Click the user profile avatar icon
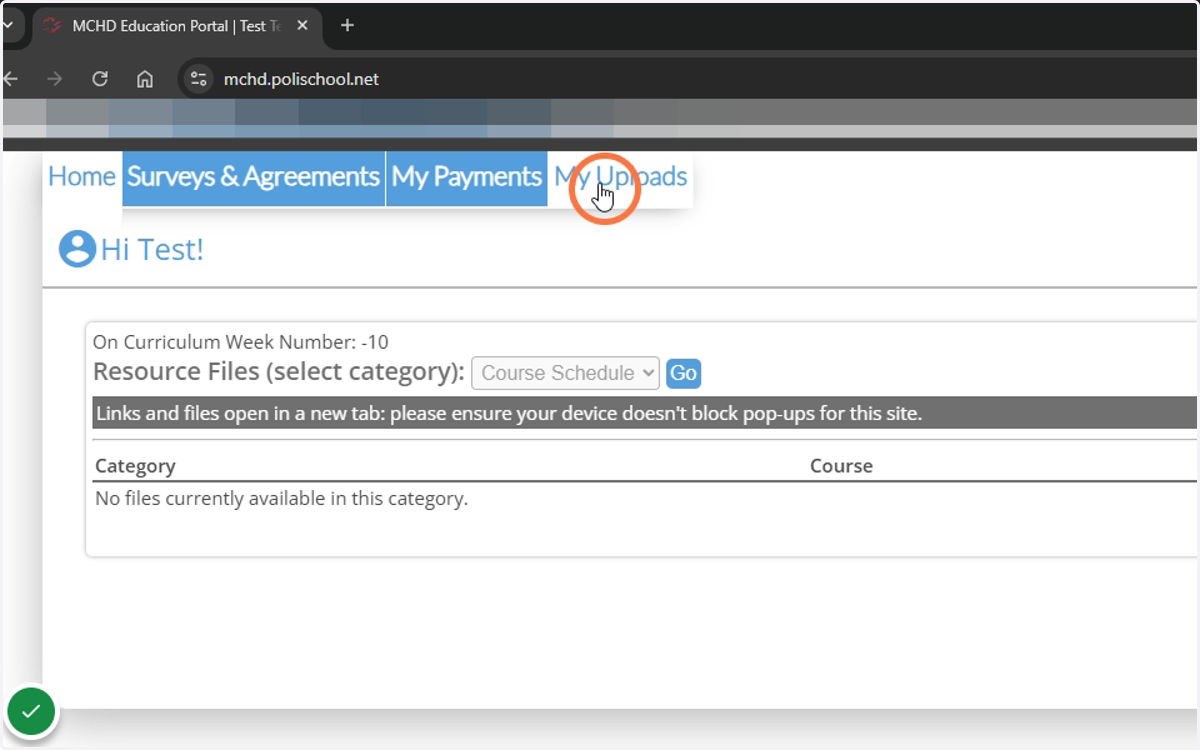The height and width of the screenshot is (750, 1200). coord(77,249)
